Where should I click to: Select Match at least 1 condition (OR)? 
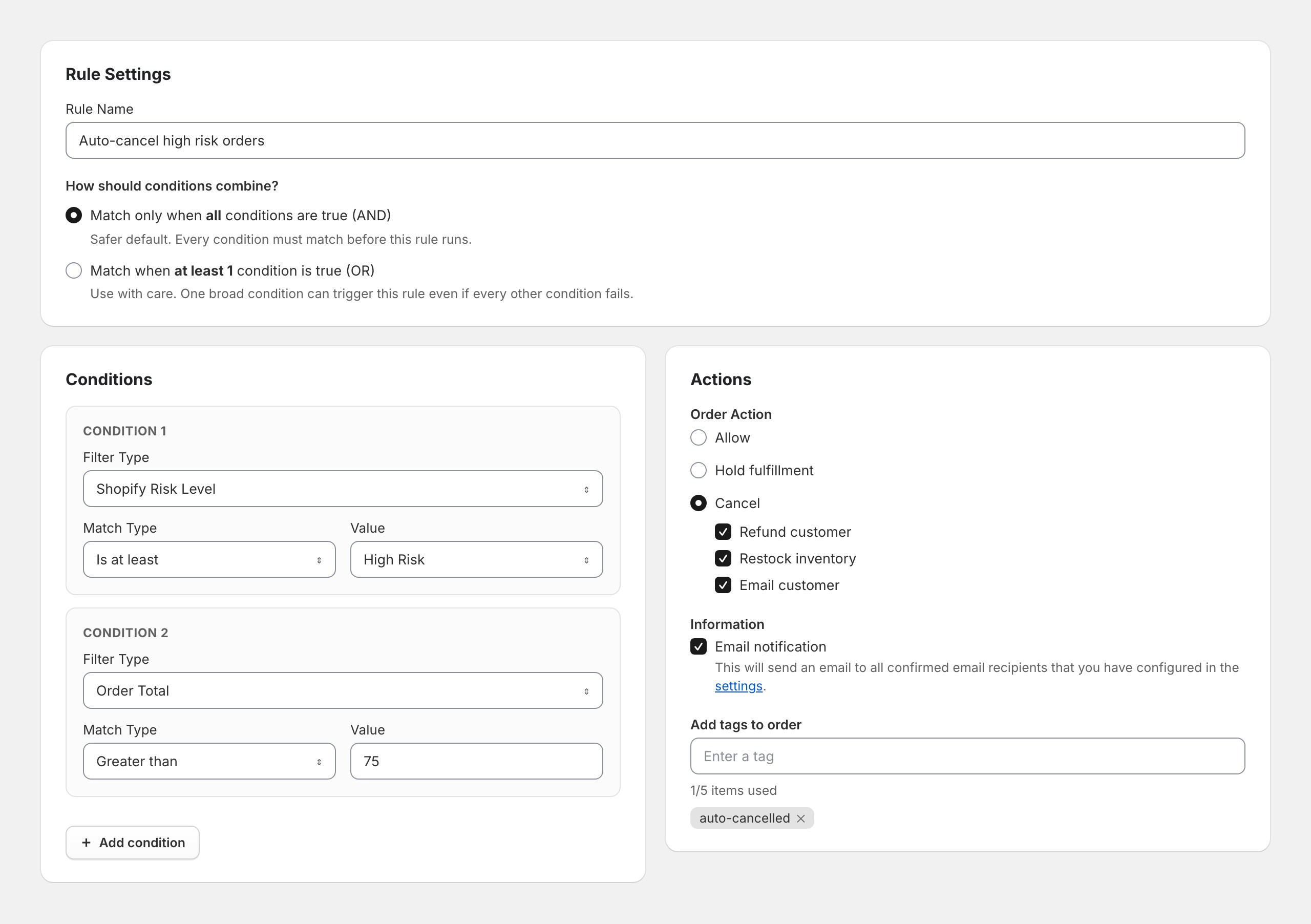tap(74, 270)
